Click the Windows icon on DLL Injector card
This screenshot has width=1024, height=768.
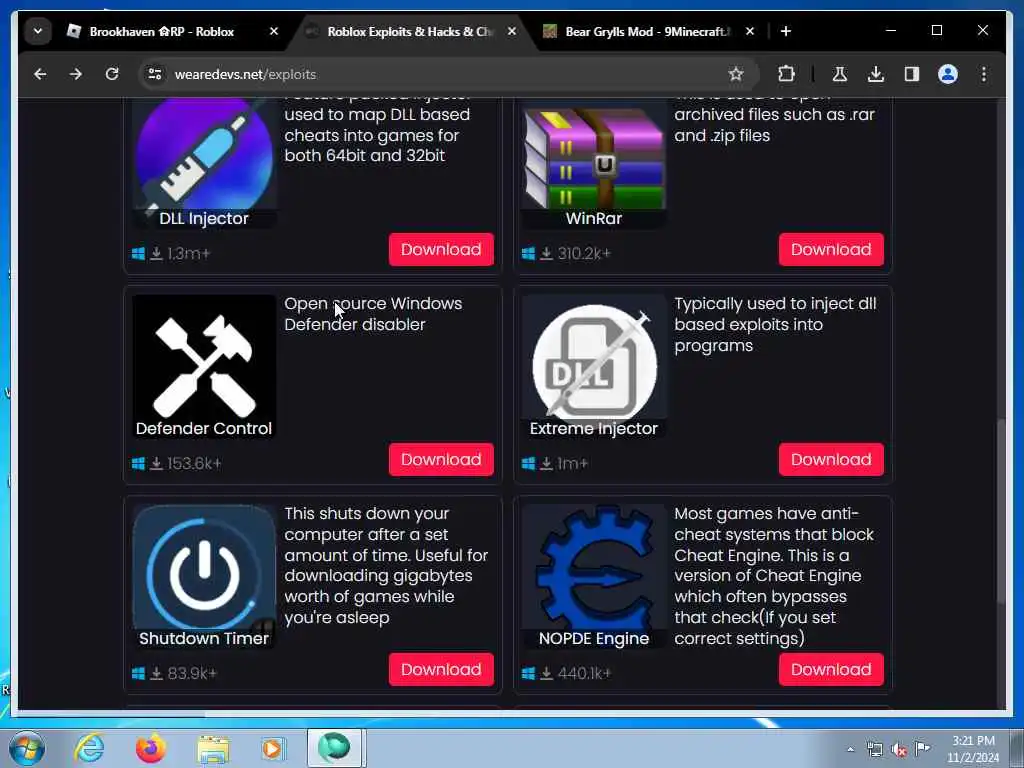tap(138, 253)
